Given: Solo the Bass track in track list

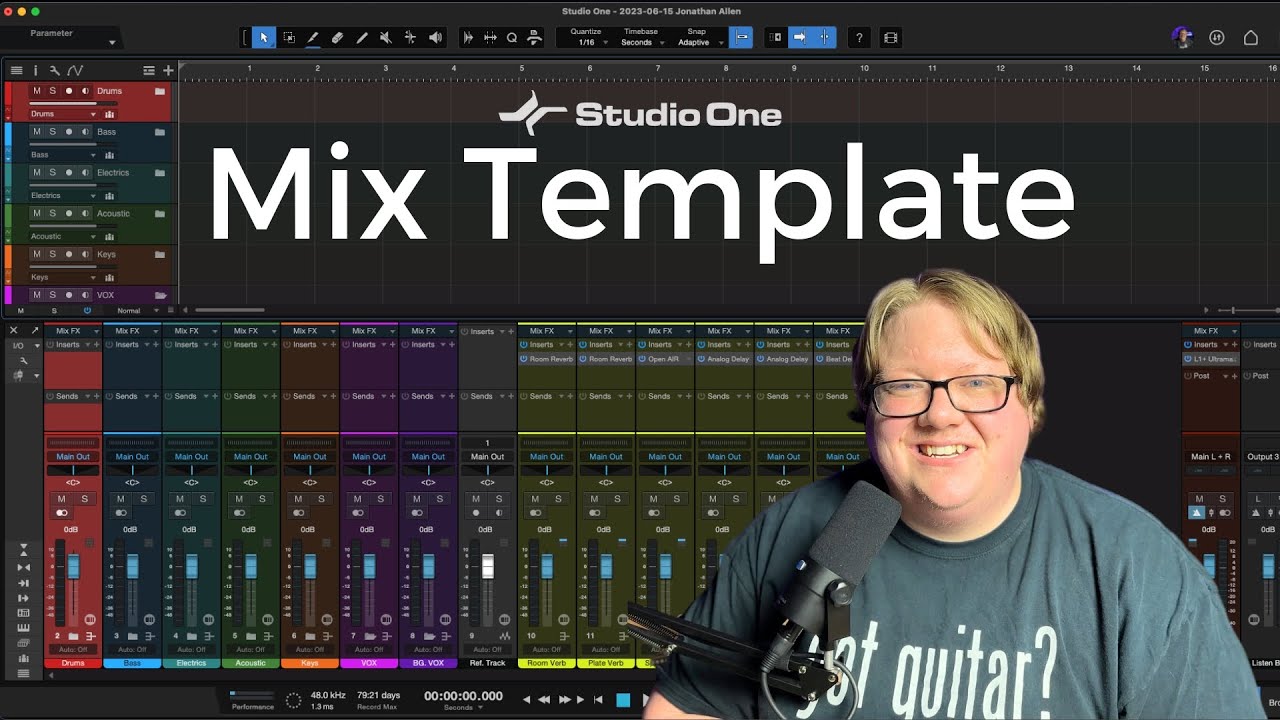Looking at the screenshot, I should coord(53,132).
